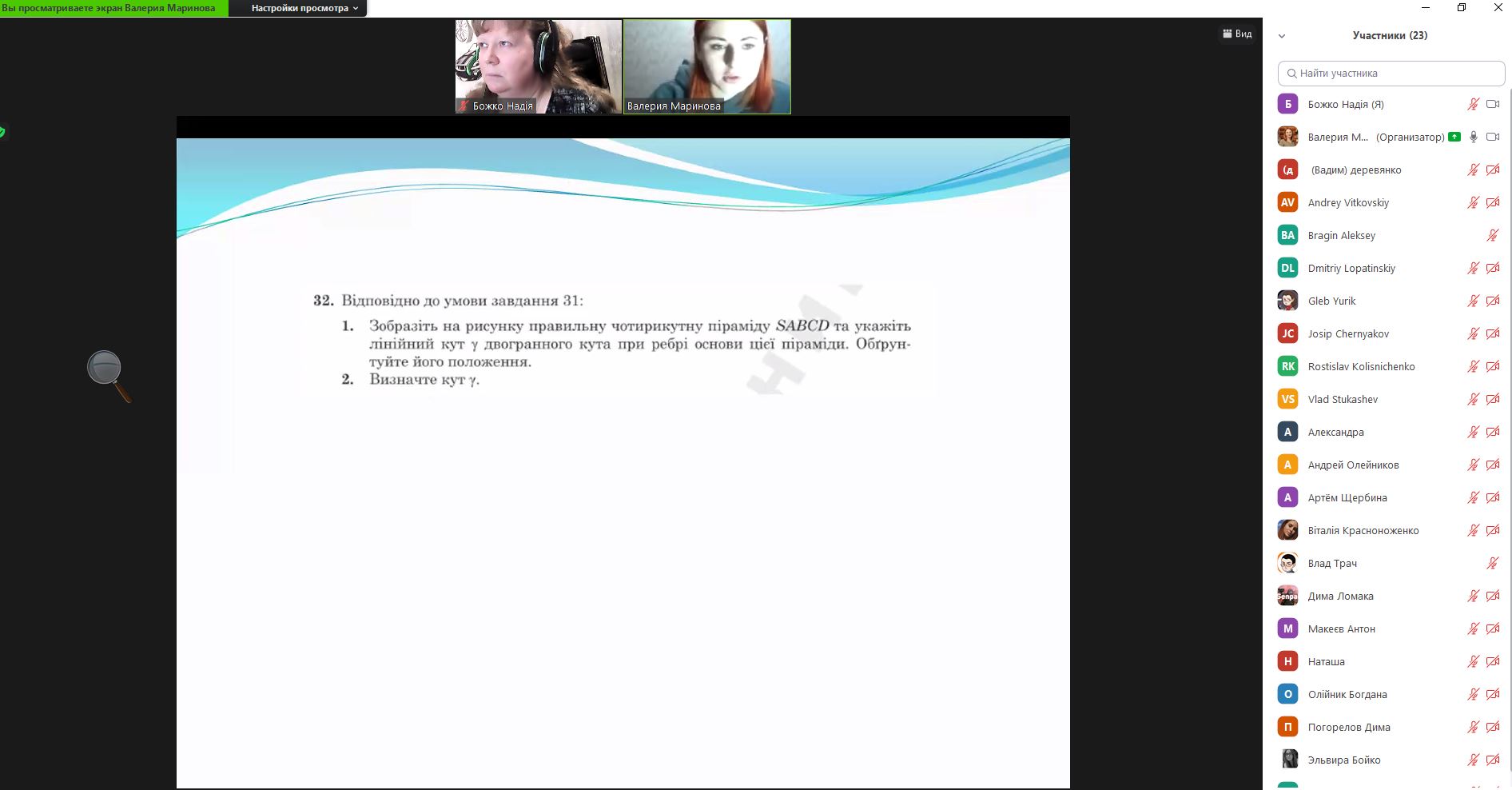Toggle Божко Надія's camera icon in list

click(x=1492, y=104)
